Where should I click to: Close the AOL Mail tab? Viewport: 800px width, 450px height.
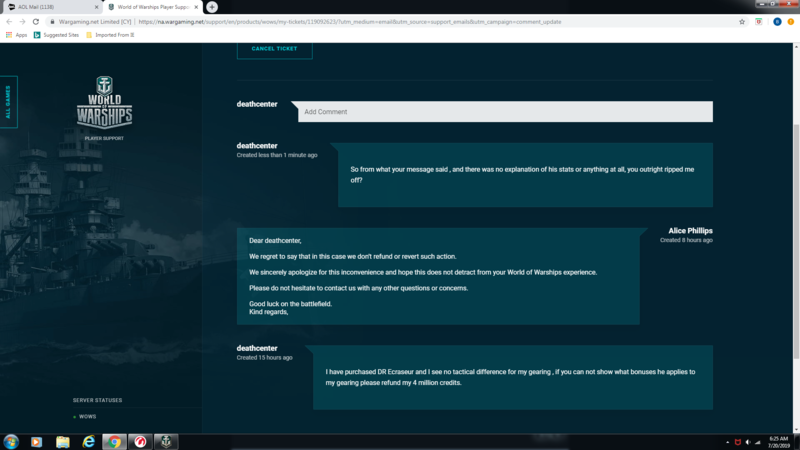click(x=96, y=7)
